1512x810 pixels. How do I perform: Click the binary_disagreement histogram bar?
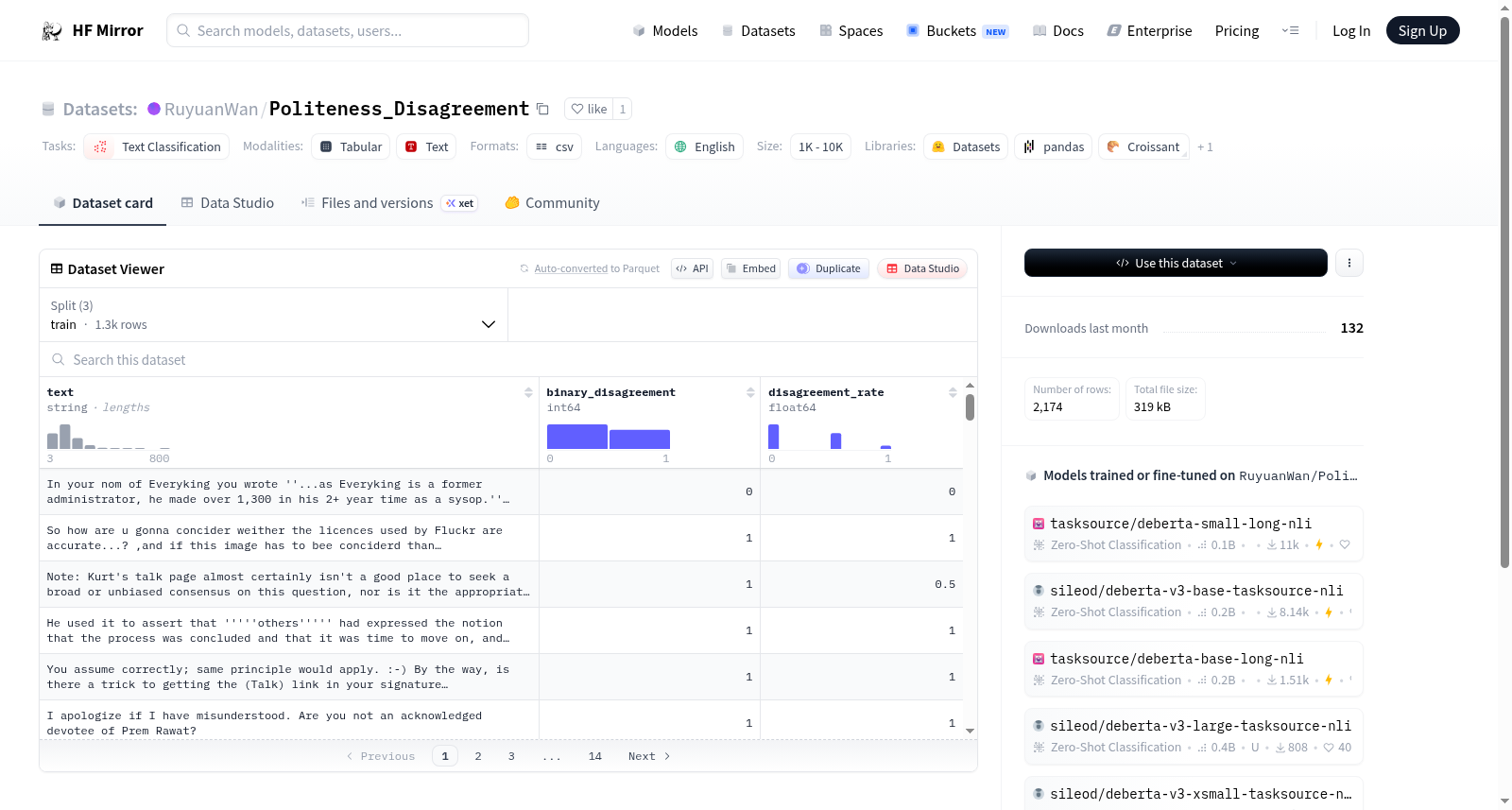click(x=609, y=437)
